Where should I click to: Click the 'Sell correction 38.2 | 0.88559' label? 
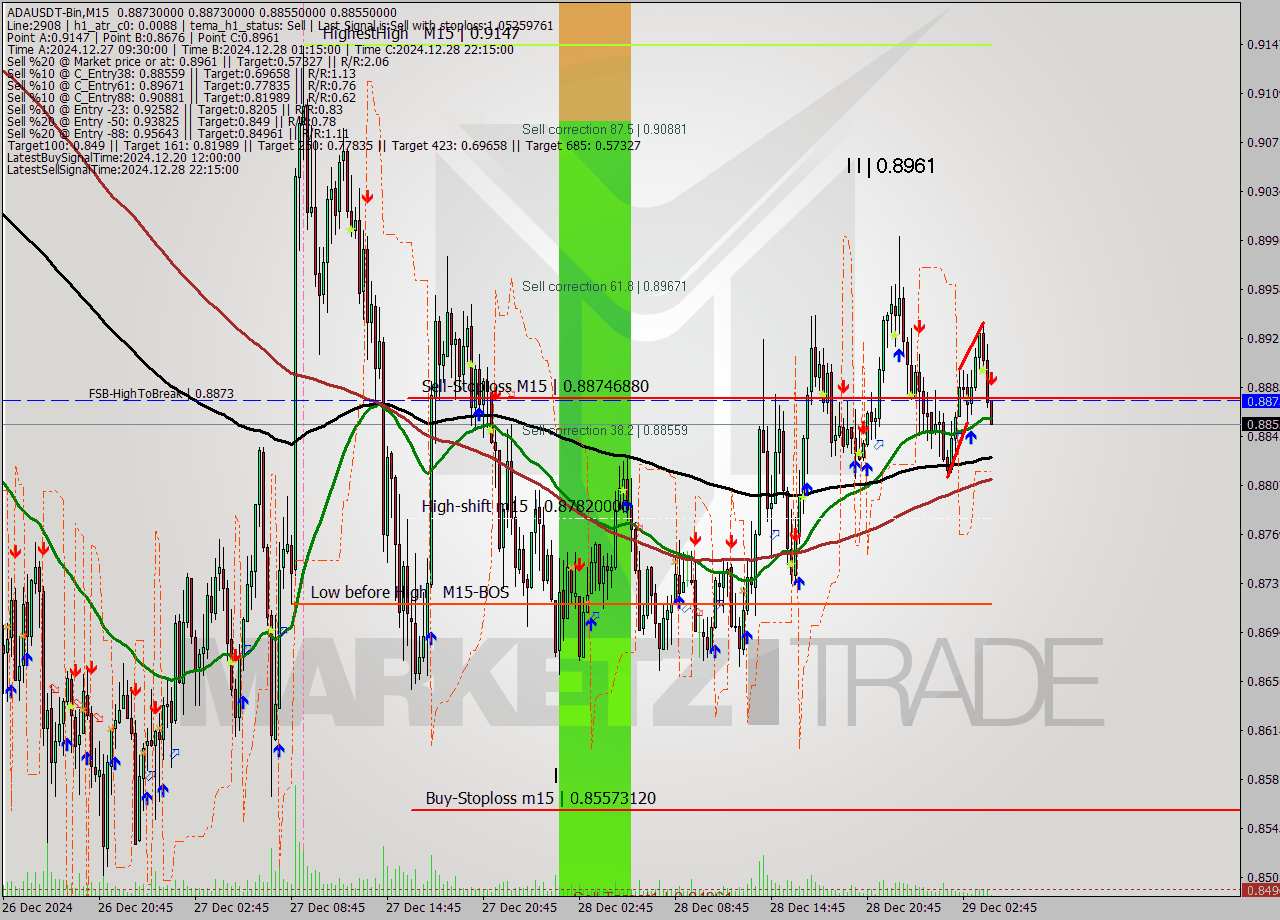pos(604,430)
